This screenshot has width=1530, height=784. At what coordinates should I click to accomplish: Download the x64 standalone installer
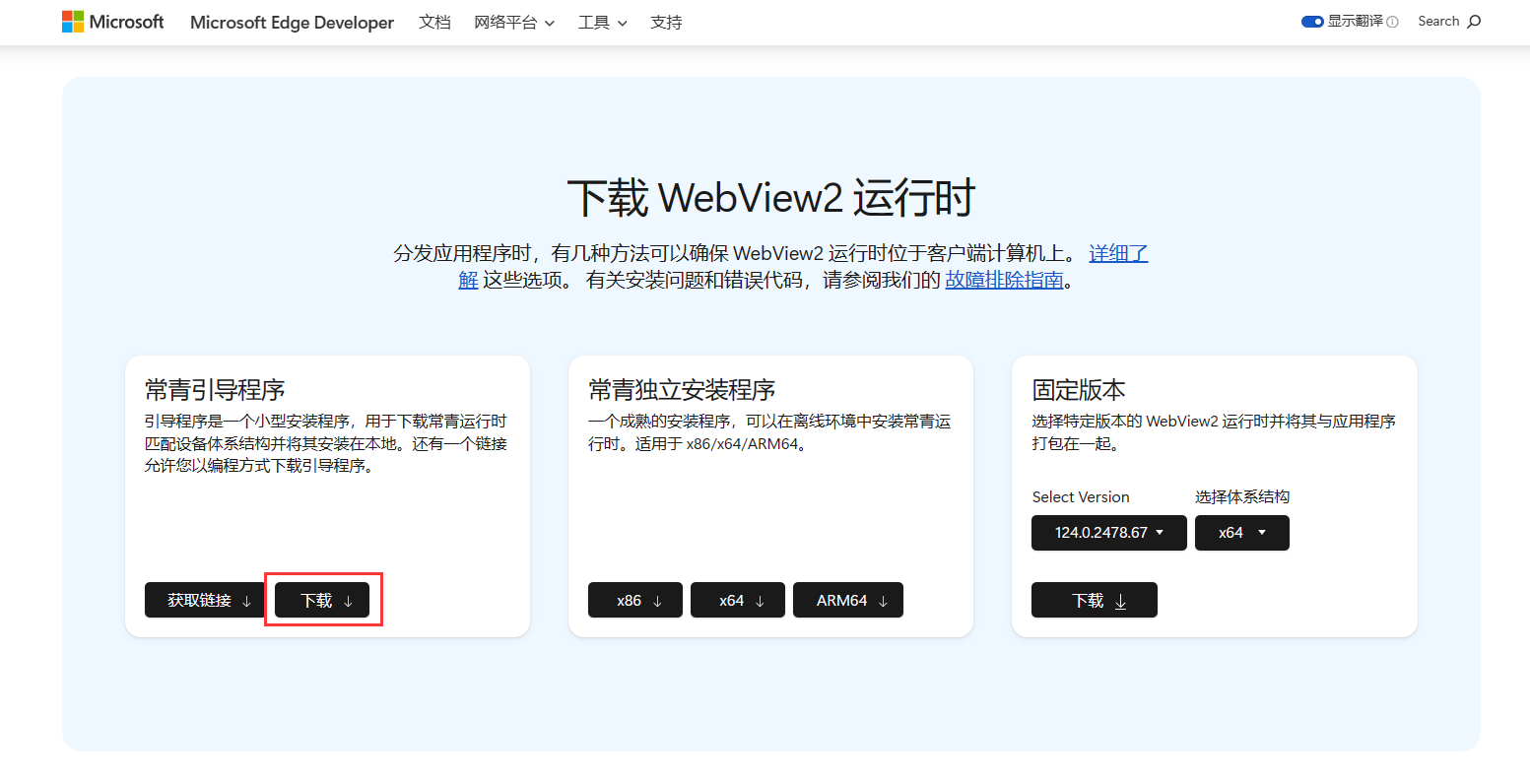pos(737,599)
